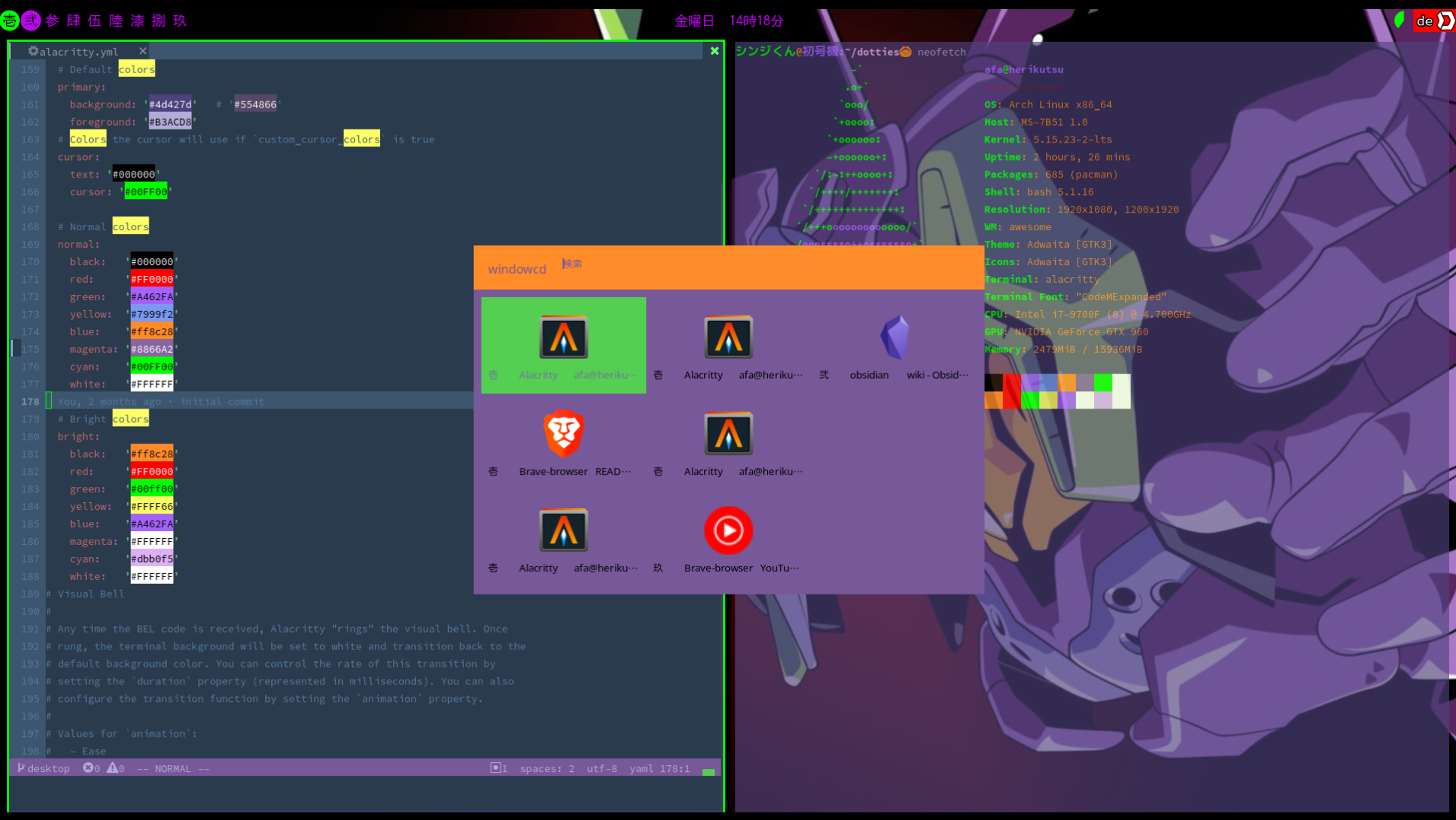Click the 'Shell: bash 5.1.16' line
1456x820 pixels.
[1038, 192]
